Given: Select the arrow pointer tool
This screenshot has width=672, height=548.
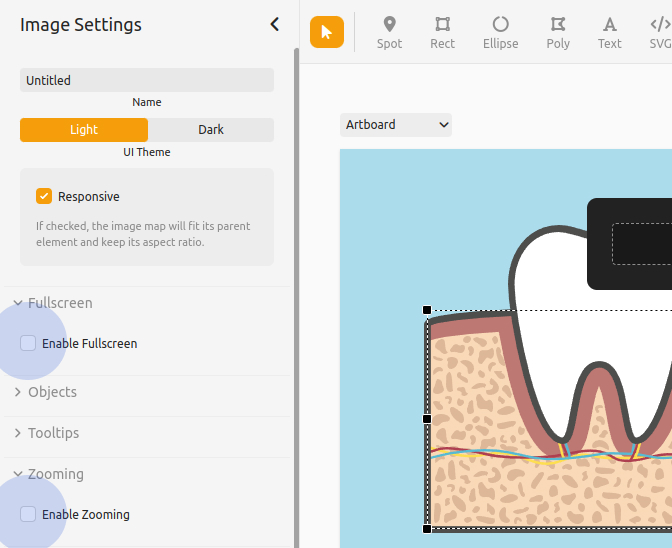Looking at the screenshot, I should click(327, 32).
